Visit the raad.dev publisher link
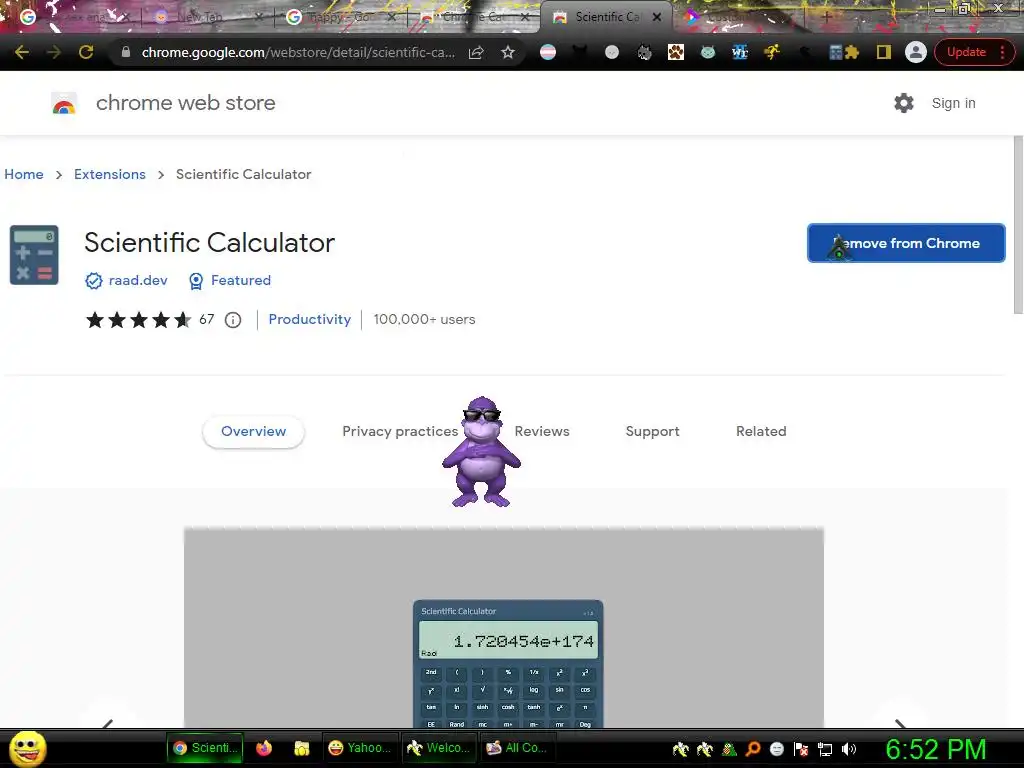This screenshot has height=768, width=1024. pyautogui.click(x=138, y=280)
